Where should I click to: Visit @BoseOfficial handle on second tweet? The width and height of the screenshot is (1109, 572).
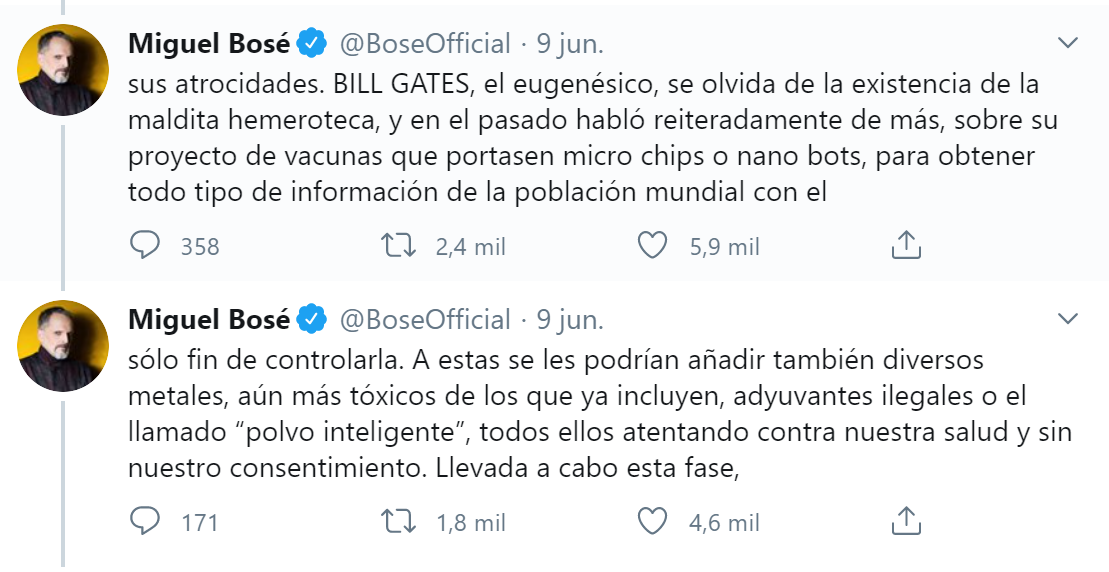click(426, 319)
